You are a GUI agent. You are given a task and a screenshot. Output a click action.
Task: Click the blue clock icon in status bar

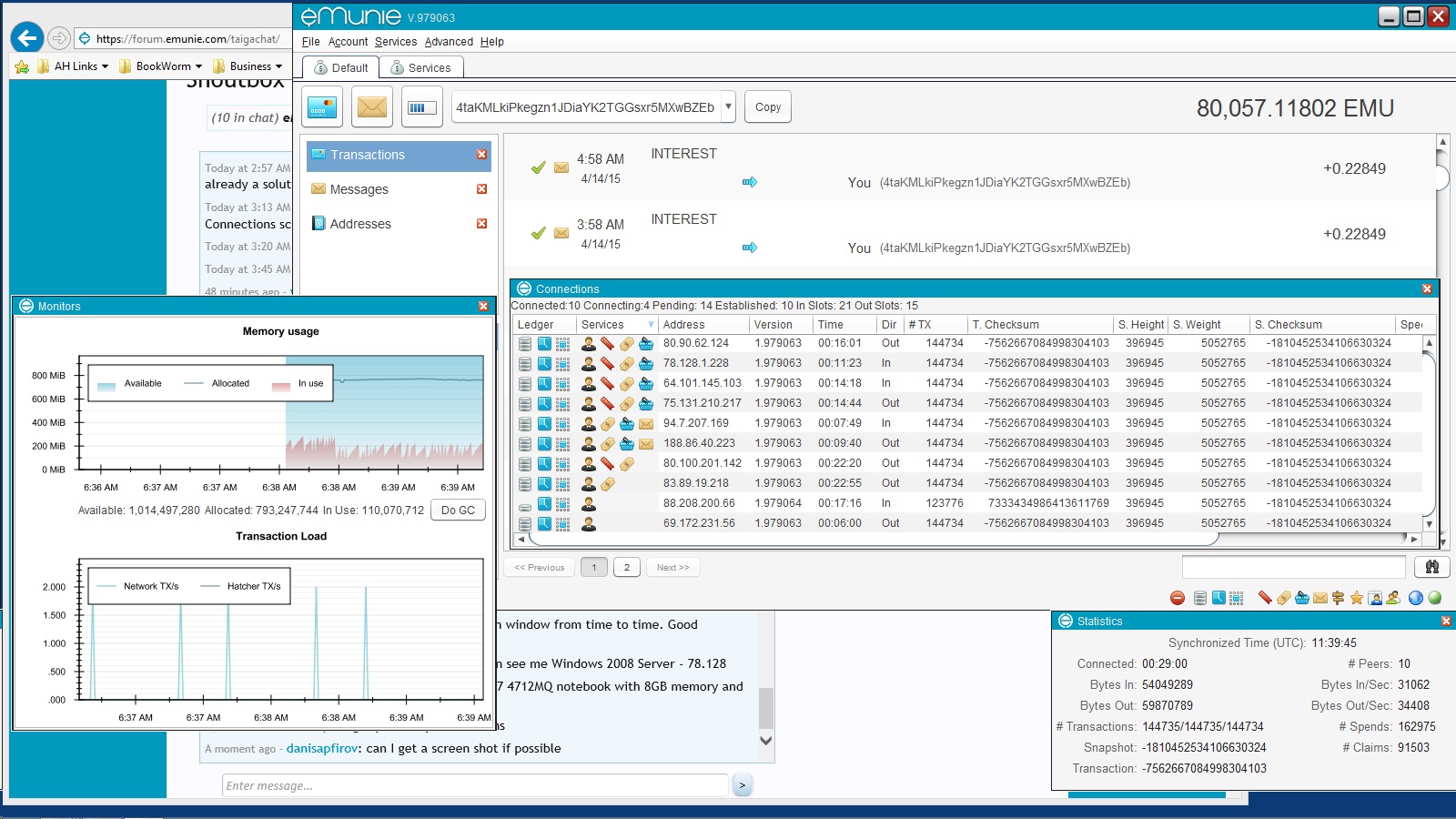coord(1218,598)
